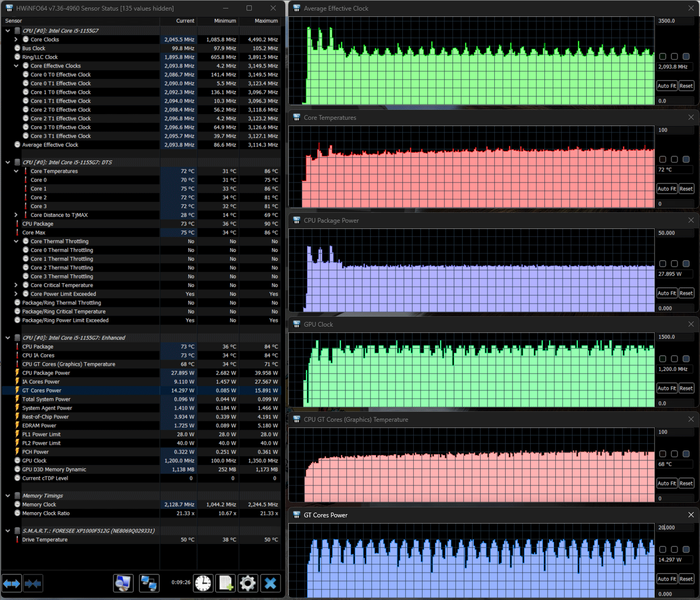700x600 pixels.
Task: Collapse the Core Effective Clocks group
Action: click(x=16, y=66)
